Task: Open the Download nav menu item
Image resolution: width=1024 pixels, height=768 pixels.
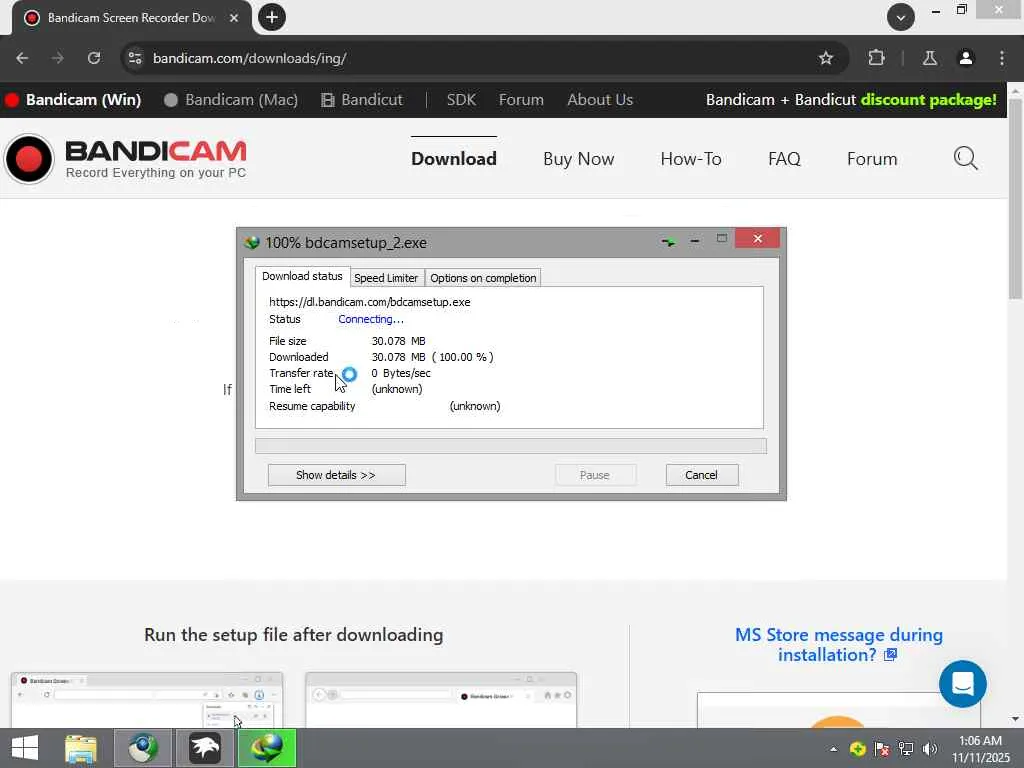Action: 454,159
